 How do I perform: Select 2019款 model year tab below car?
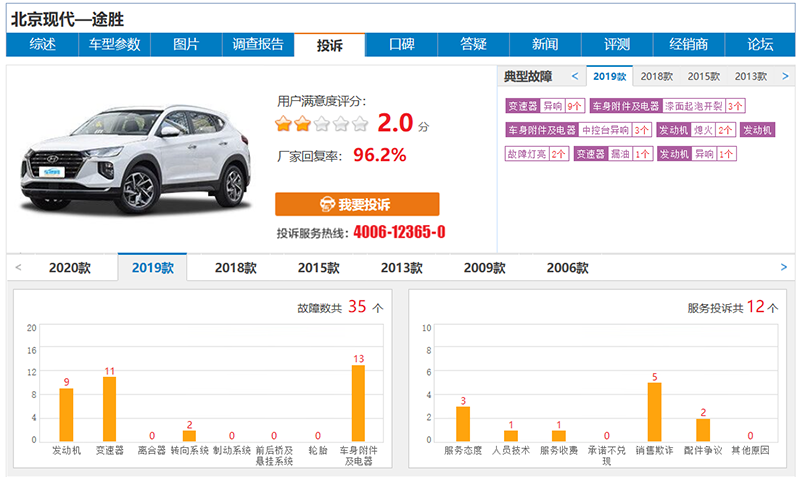pos(153,267)
